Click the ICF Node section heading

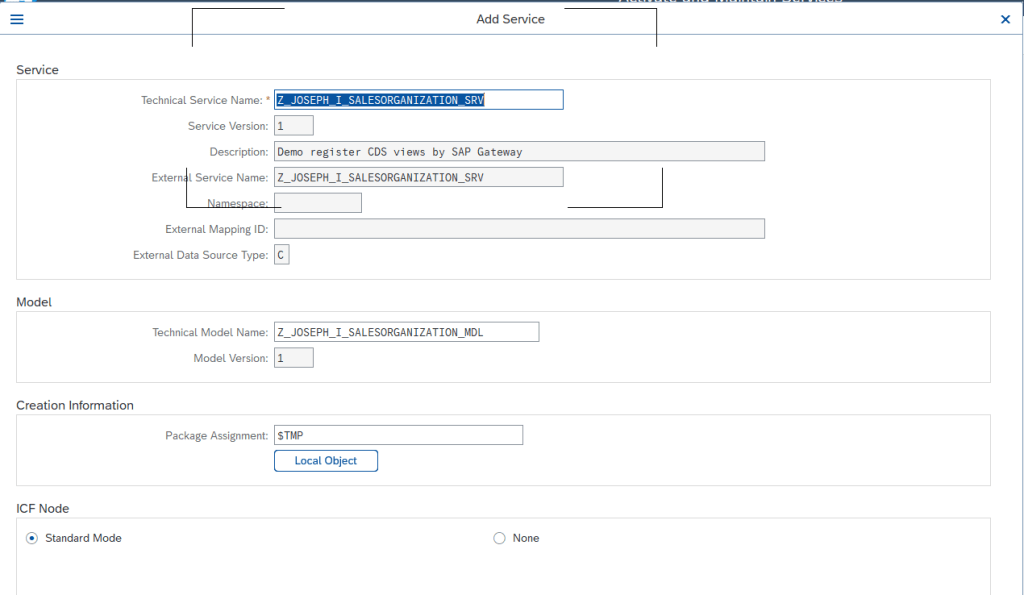click(43, 508)
